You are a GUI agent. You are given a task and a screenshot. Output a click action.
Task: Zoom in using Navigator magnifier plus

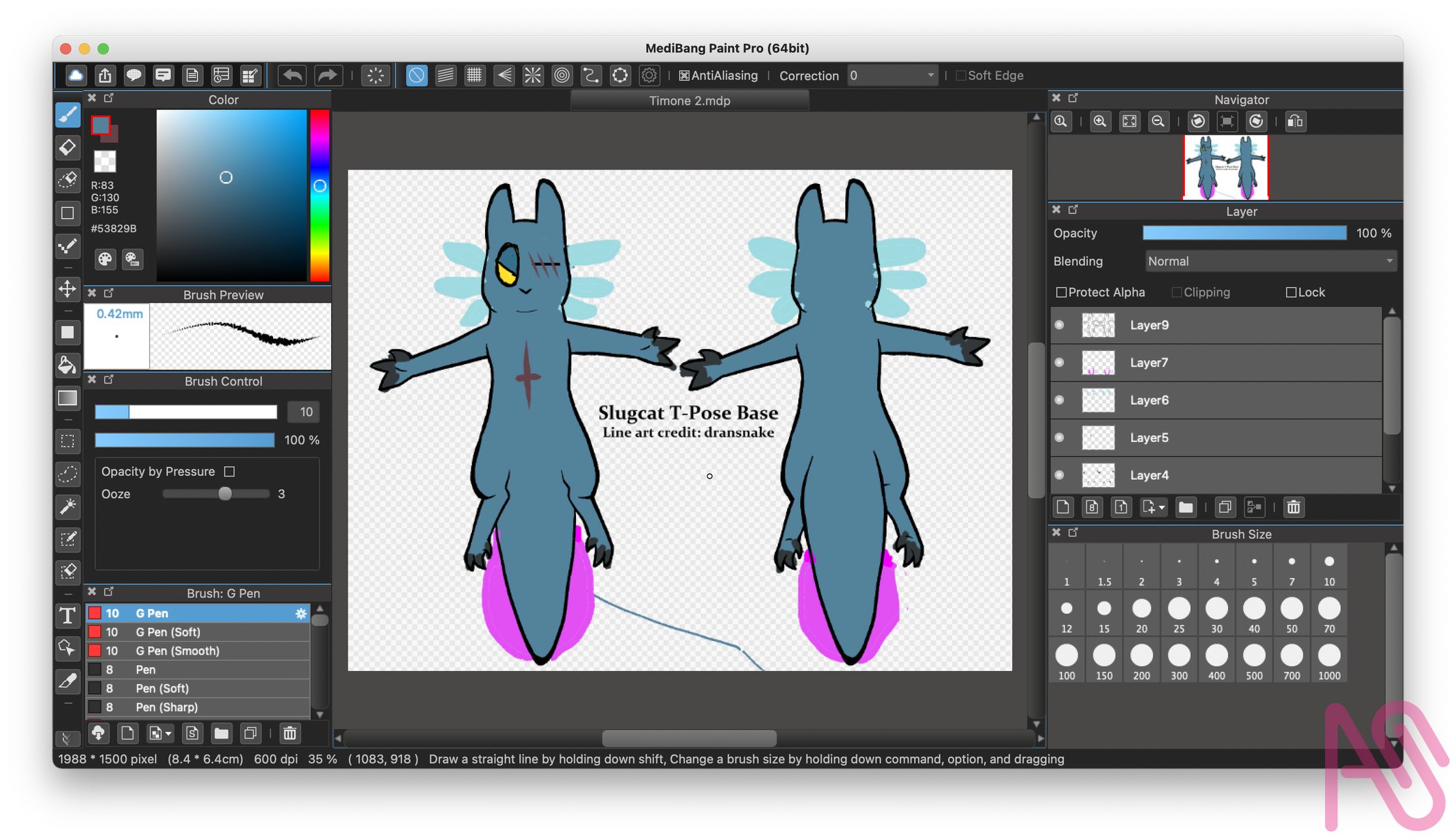pyautogui.click(x=1100, y=122)
